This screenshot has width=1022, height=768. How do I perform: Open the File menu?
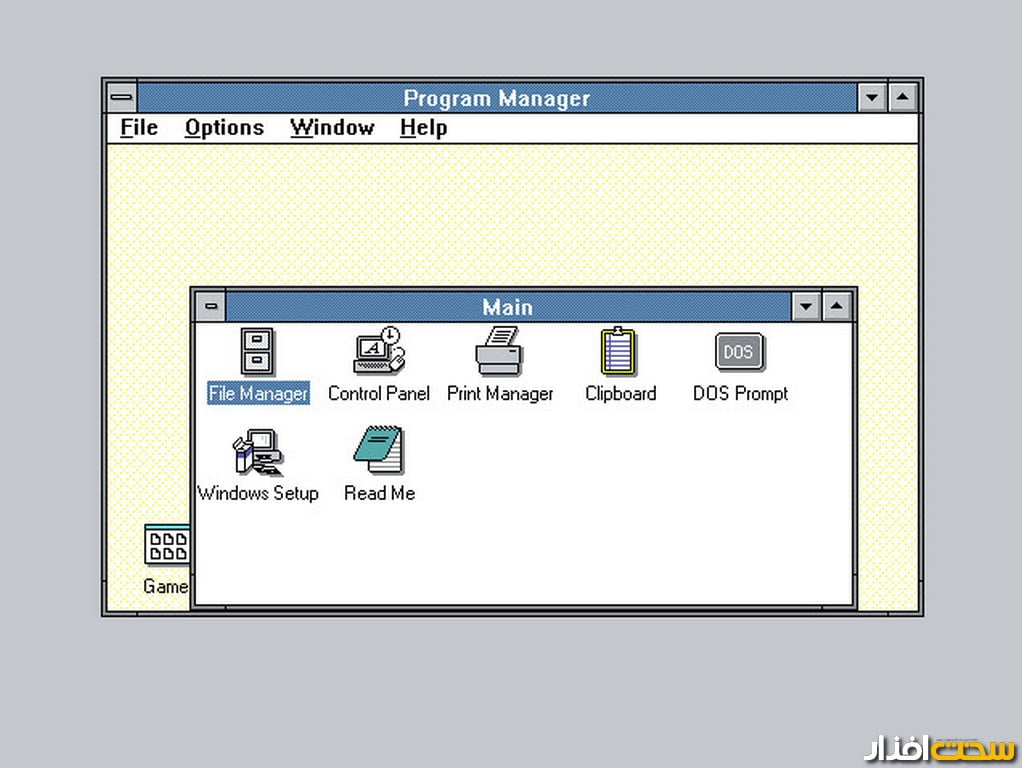click(139, 128)
